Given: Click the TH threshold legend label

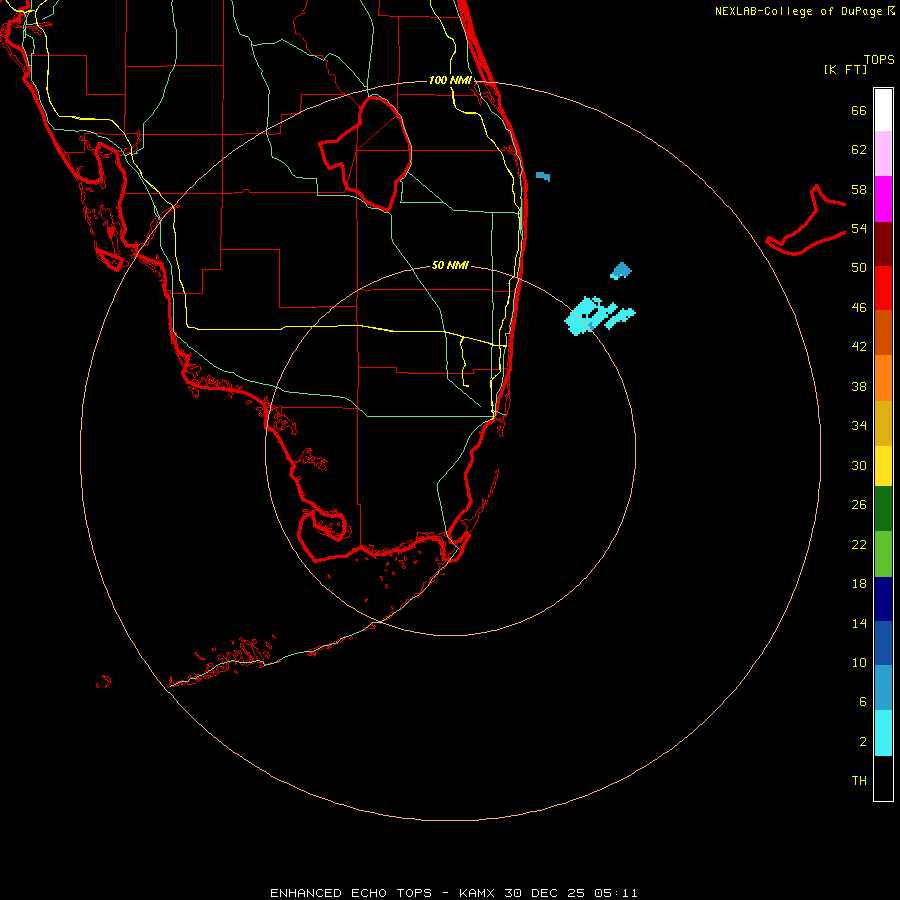Looking at the screenshot, I should pos(859,781).
